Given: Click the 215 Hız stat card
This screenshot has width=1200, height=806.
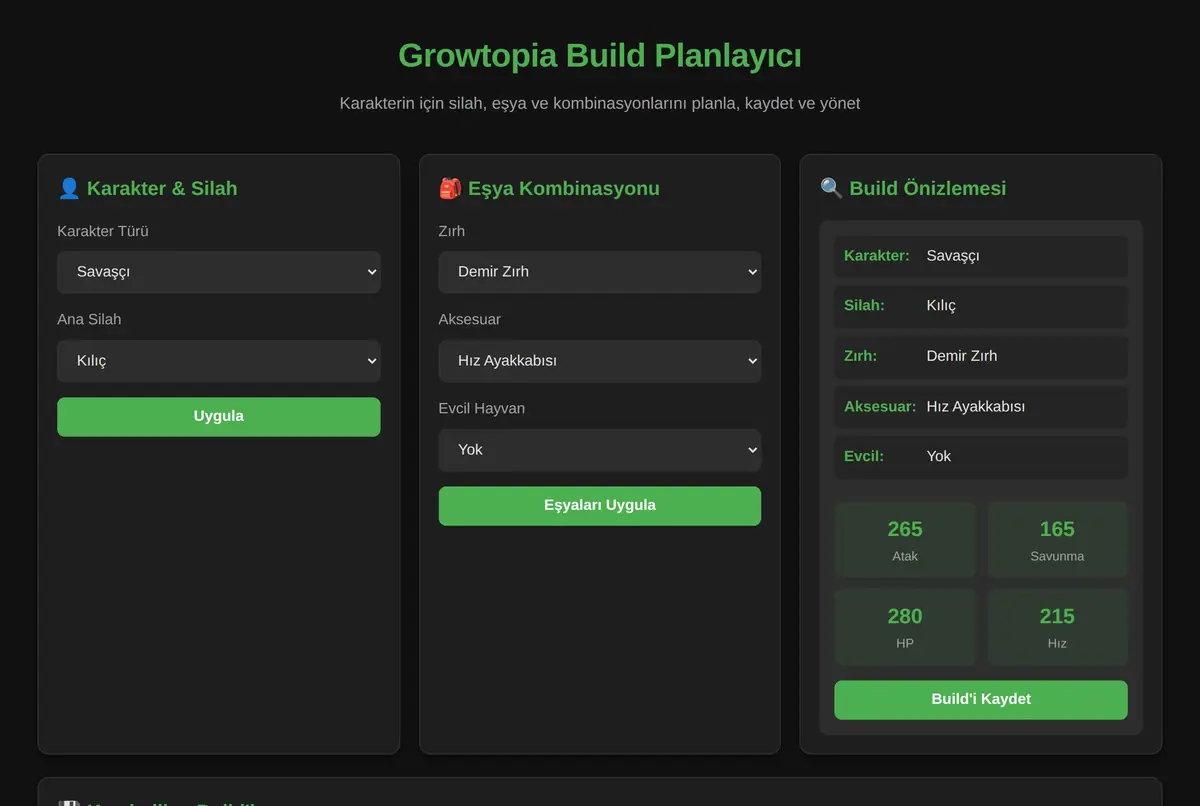Looking at the screenshot, I should (1057, 627).
